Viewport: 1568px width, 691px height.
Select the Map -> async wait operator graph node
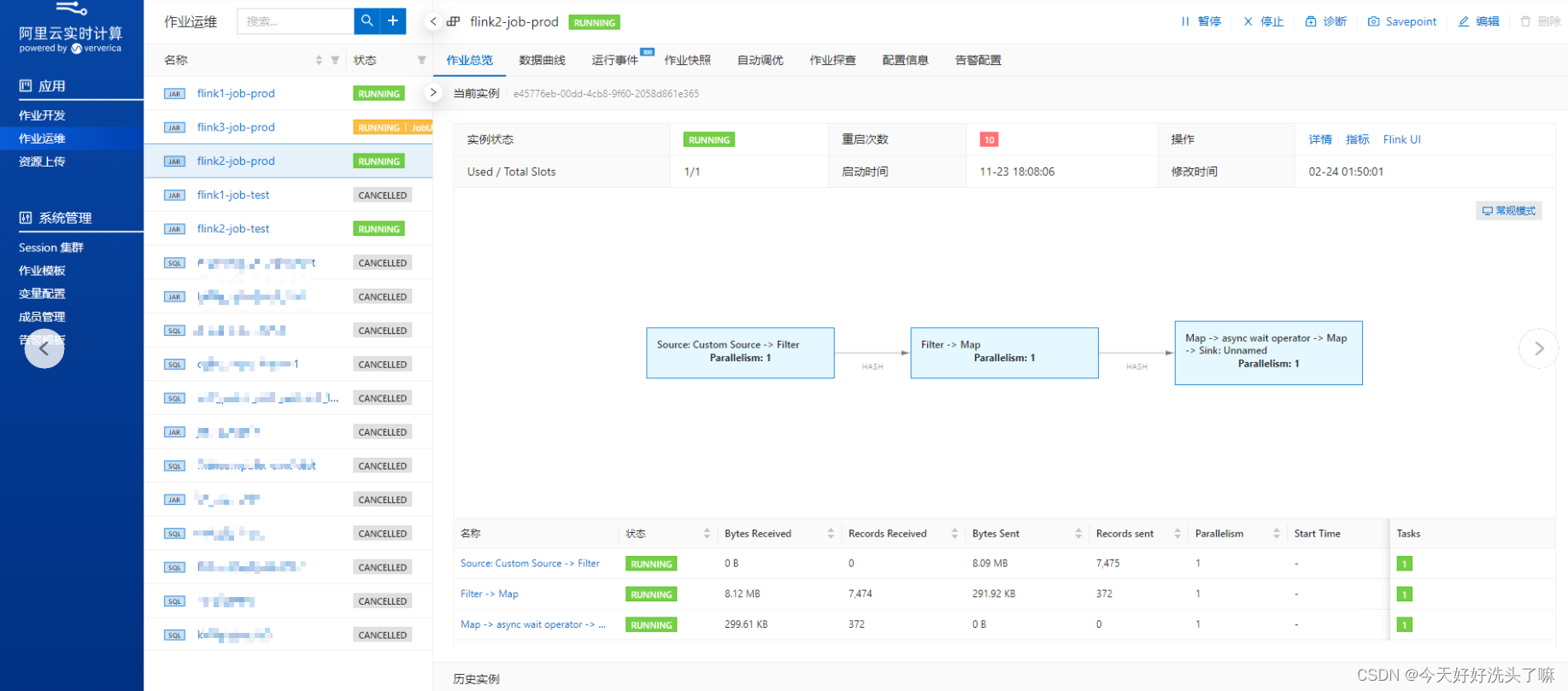1268,353
